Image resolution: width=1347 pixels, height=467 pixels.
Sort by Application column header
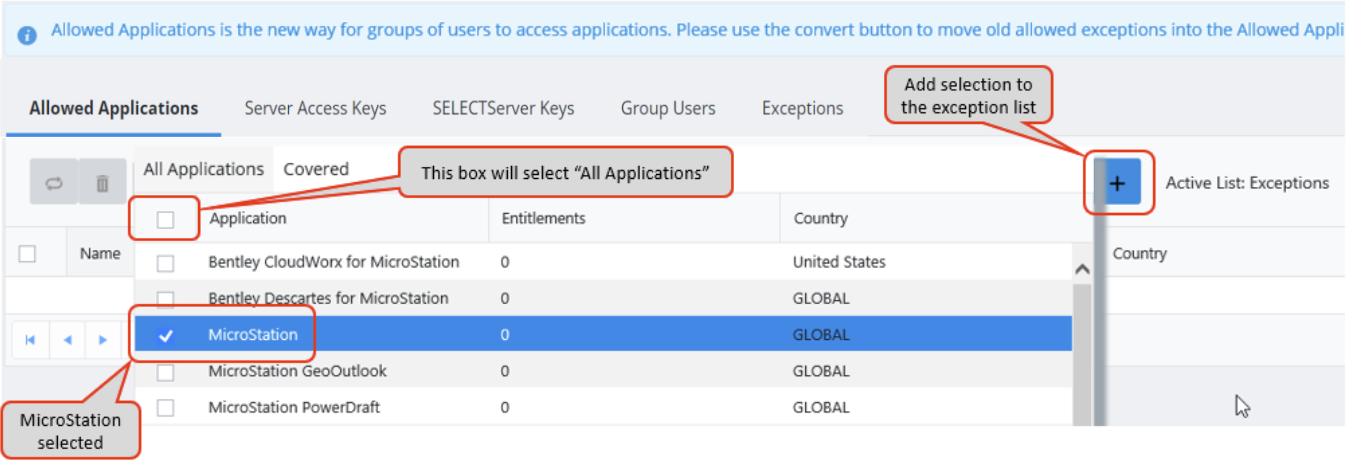247,218
